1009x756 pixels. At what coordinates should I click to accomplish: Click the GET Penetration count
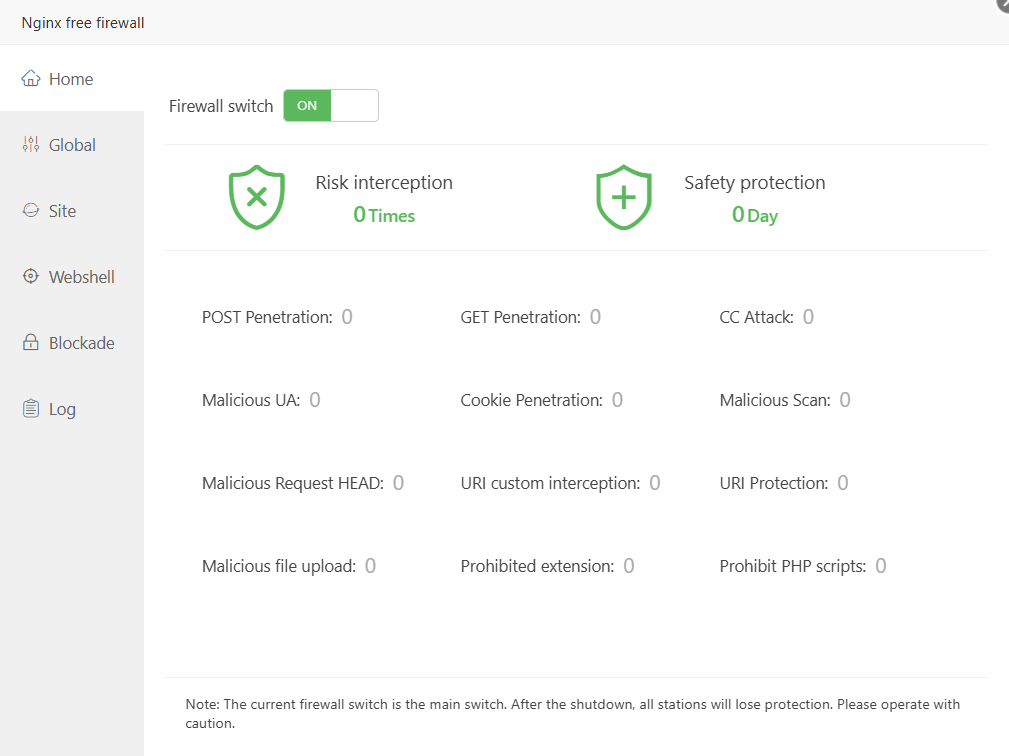(x=595, y=317)
